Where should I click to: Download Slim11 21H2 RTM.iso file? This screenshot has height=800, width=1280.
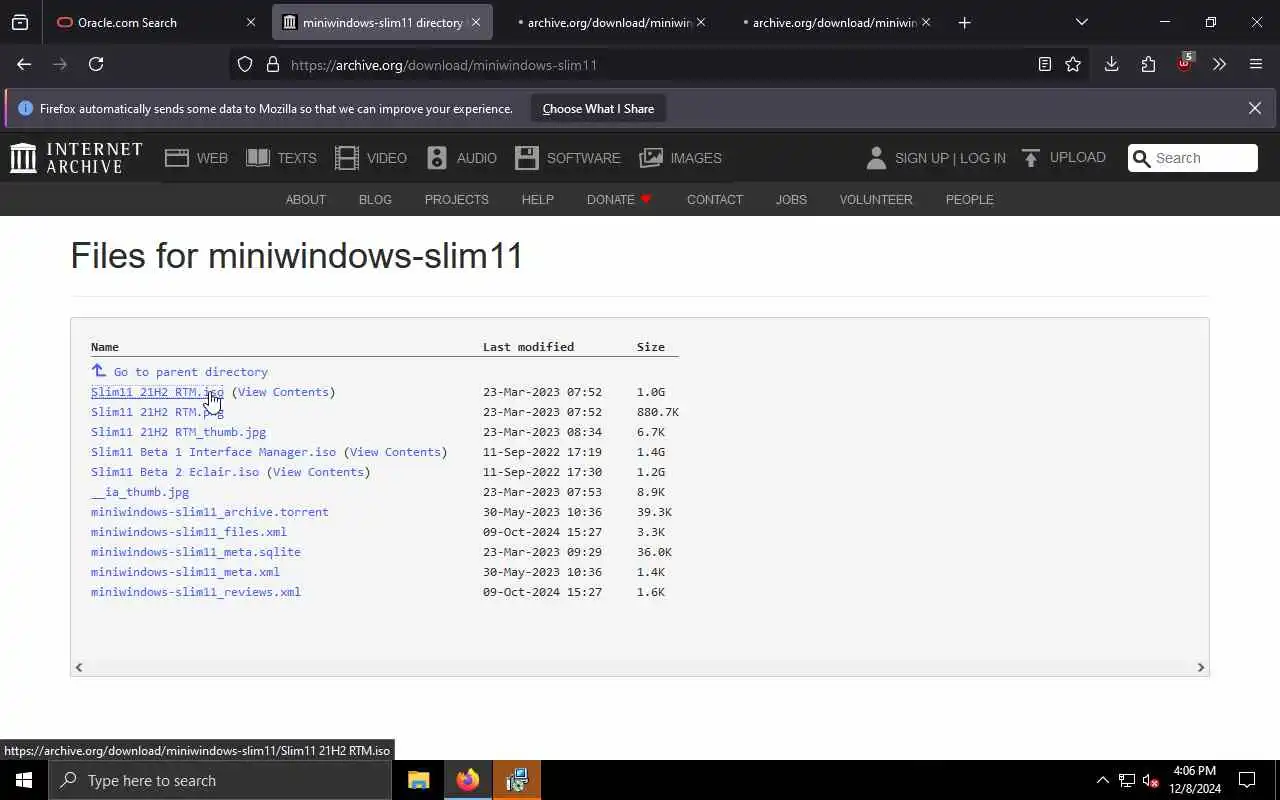point(157,392)
